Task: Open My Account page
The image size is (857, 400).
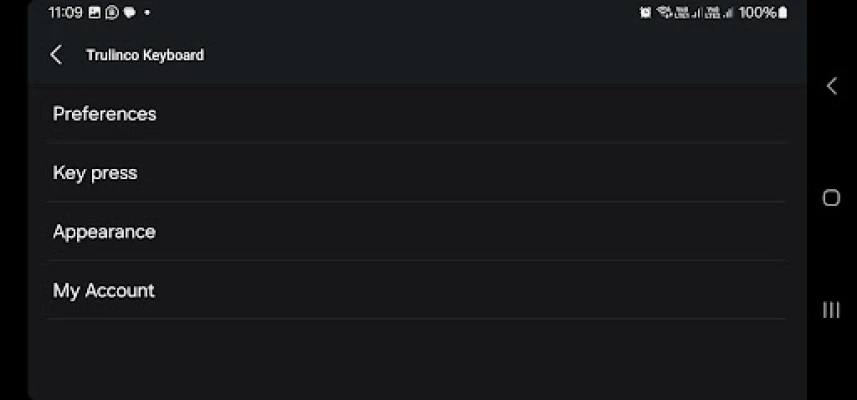Action: pyautogui.click(x=418, y=291)
